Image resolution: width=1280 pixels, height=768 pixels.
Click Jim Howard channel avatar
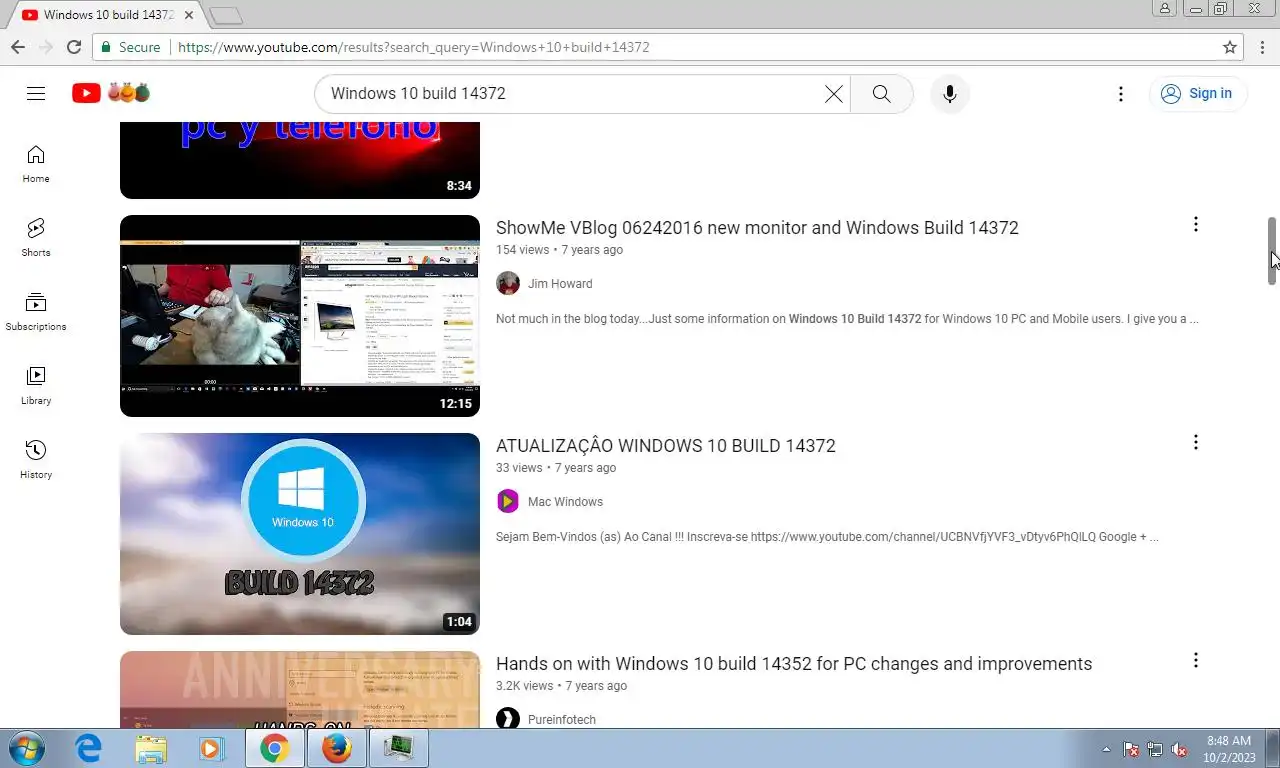coord(508,283)
